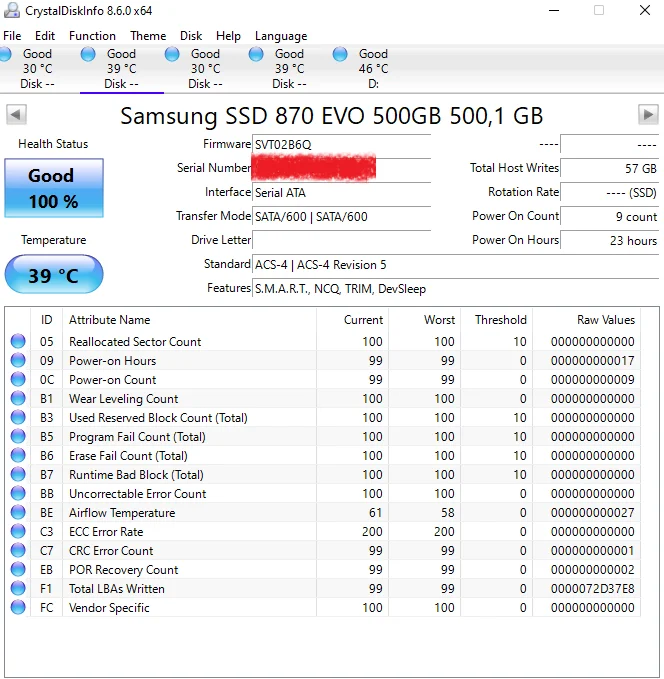Select the CRC Error Count attribute name

coord(111,551)
